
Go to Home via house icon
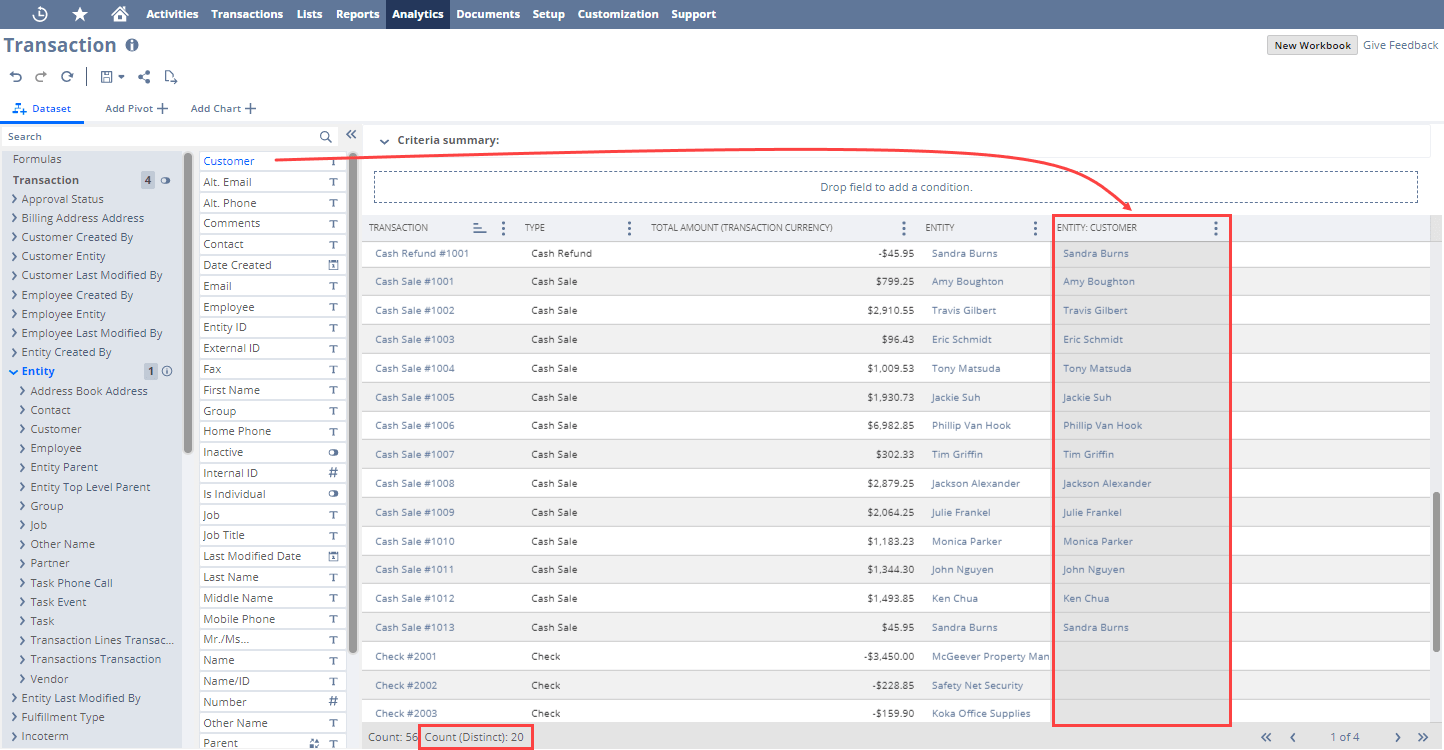coord(120,14)
